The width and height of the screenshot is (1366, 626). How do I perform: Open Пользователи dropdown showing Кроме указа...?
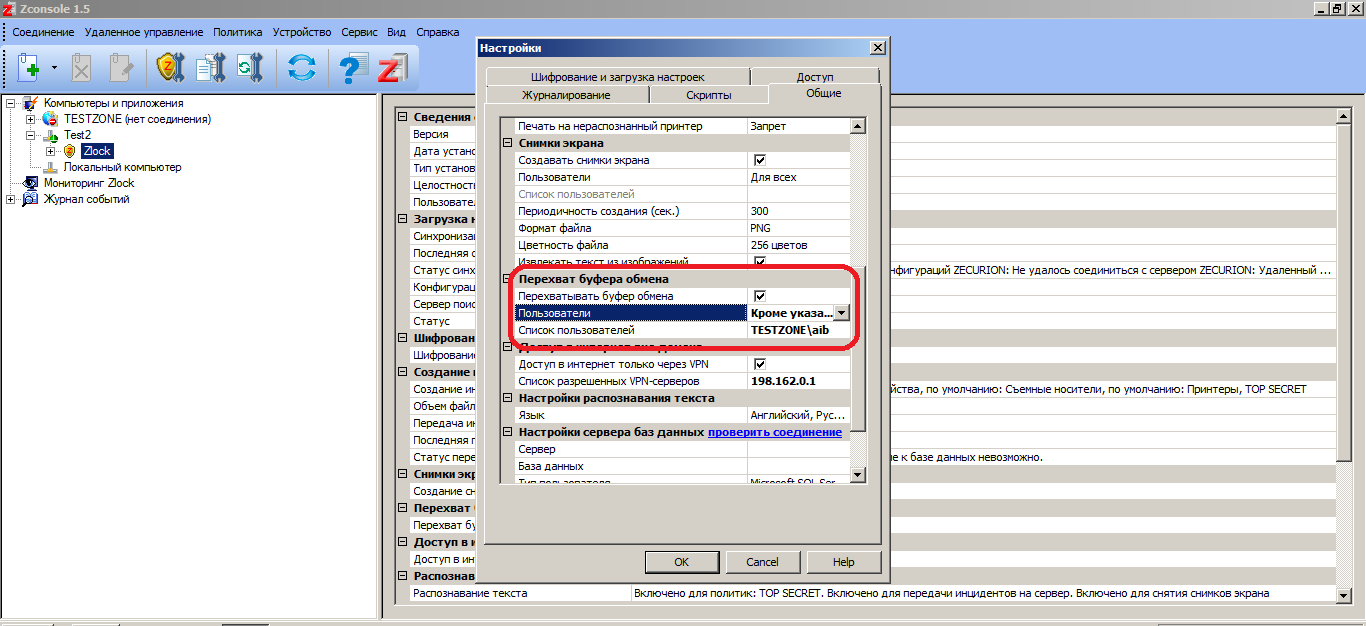click(841, 313)
